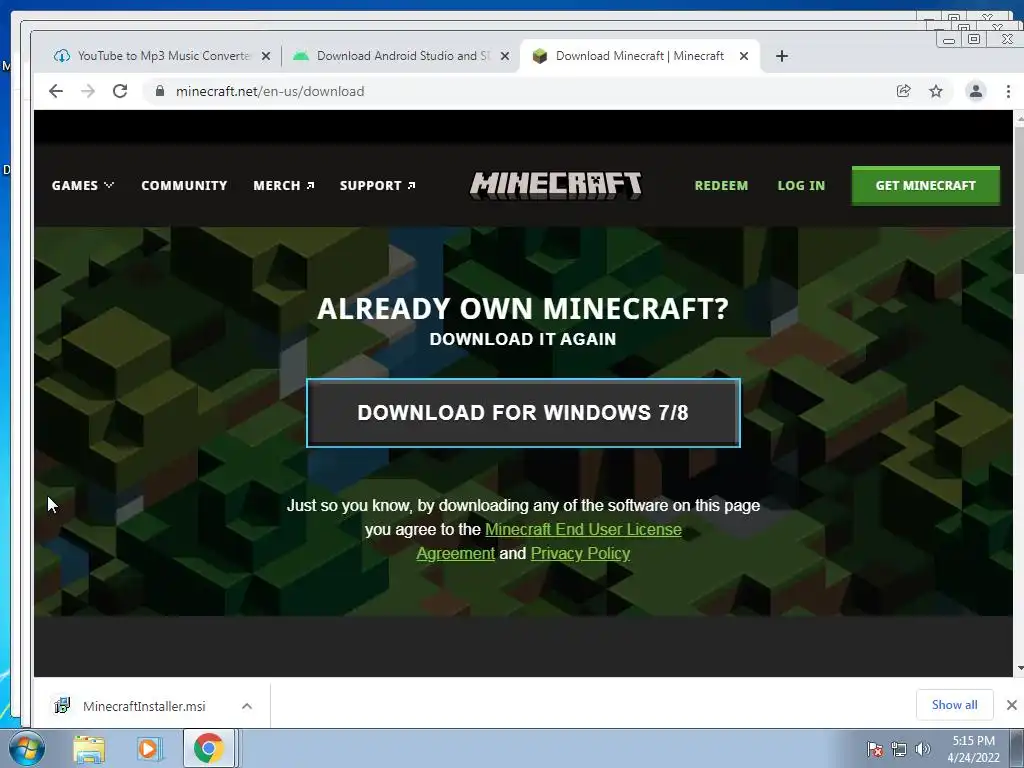This screenshot has width=1024, height=768.
Task: Click Show all downloads button
Action: (x=954, y=705)
